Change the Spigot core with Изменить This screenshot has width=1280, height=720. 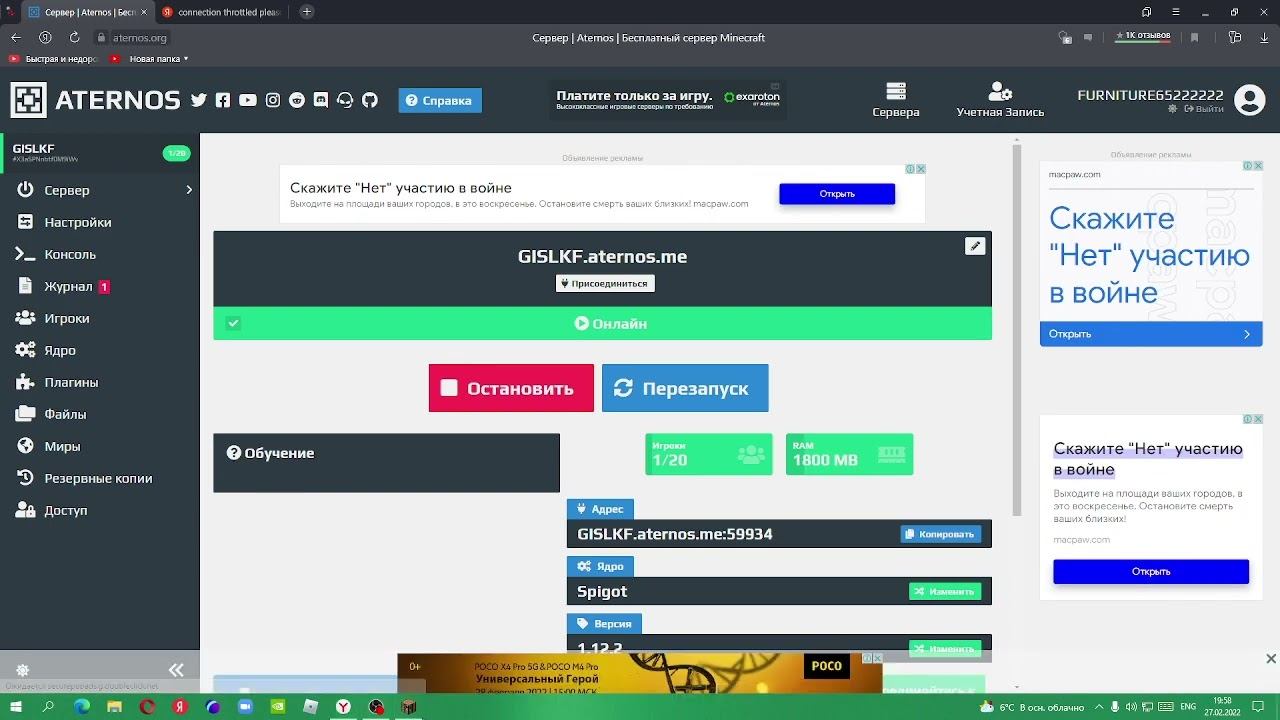coord(945,591)
